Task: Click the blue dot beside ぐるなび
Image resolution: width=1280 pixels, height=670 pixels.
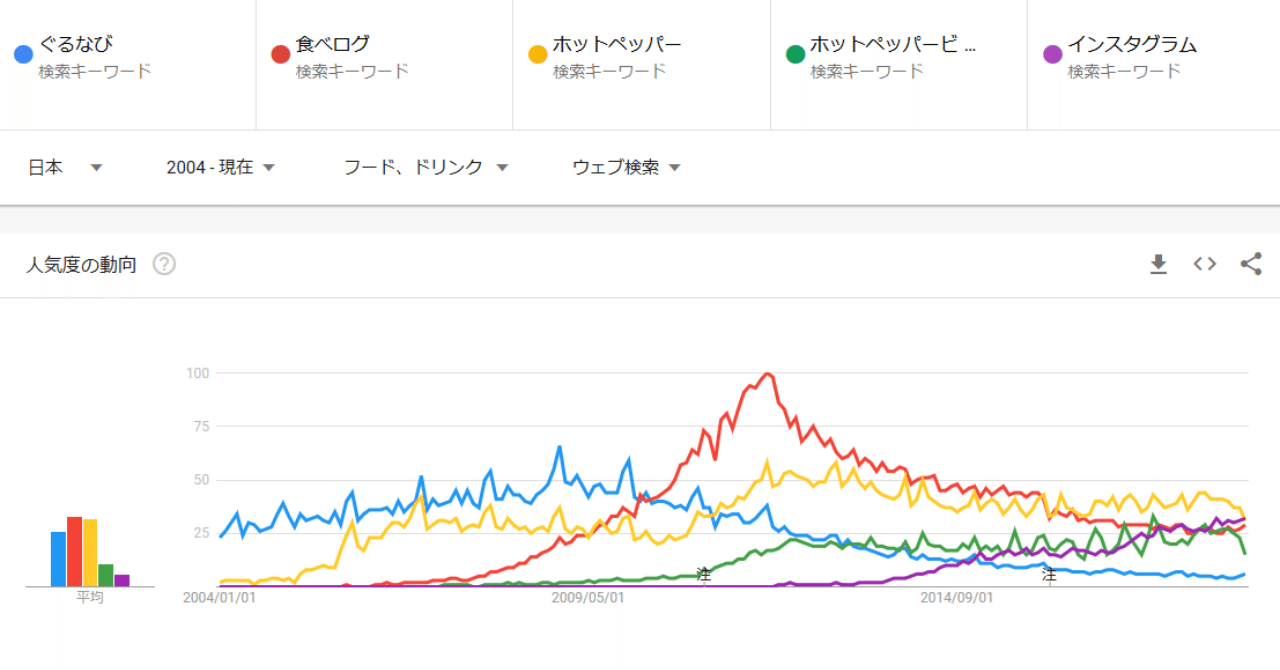Action: pyautogui.click(x=22, y=53)
